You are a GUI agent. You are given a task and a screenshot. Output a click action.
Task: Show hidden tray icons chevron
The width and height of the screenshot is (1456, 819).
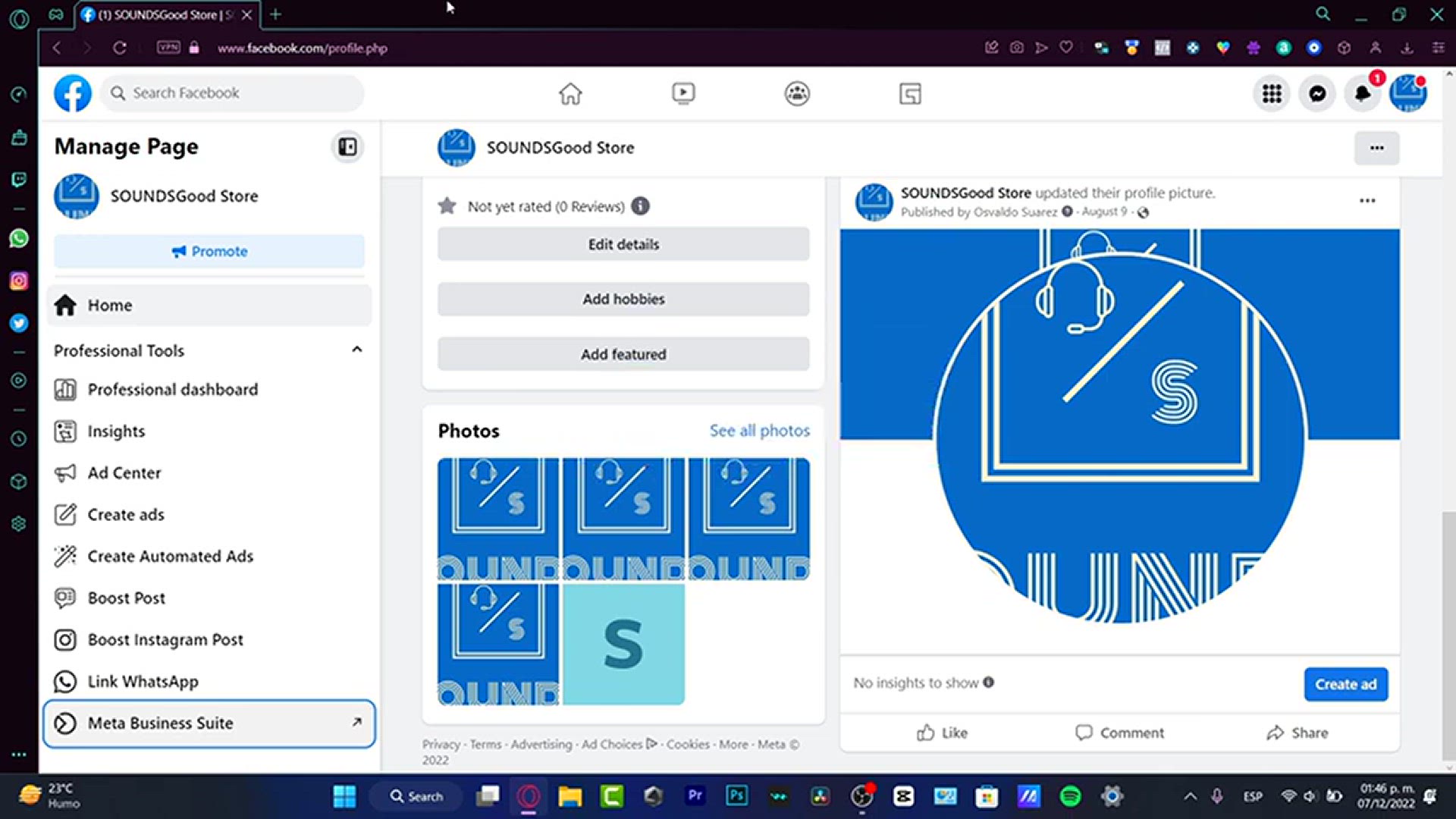pos(1190,796)
